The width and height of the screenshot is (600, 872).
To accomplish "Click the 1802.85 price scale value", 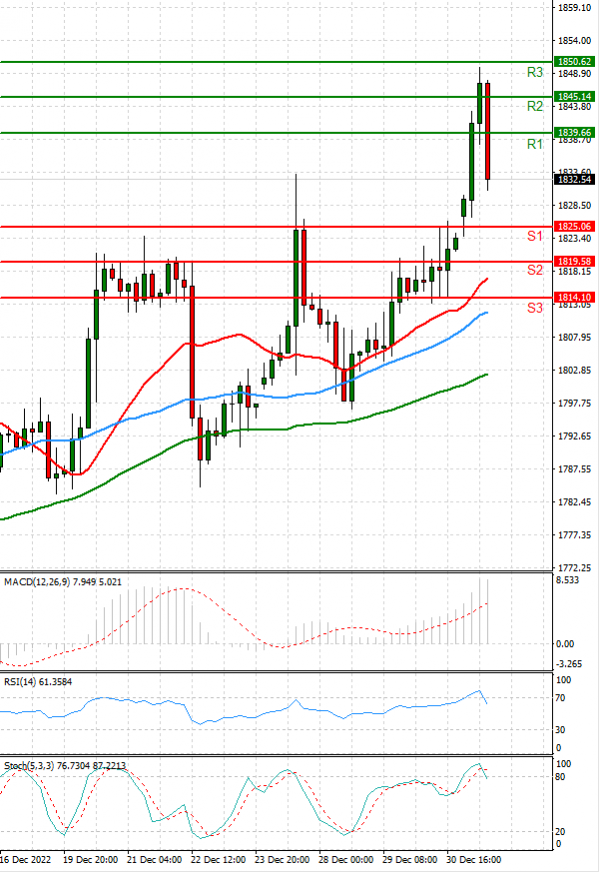I will click(x=574, y=370).
